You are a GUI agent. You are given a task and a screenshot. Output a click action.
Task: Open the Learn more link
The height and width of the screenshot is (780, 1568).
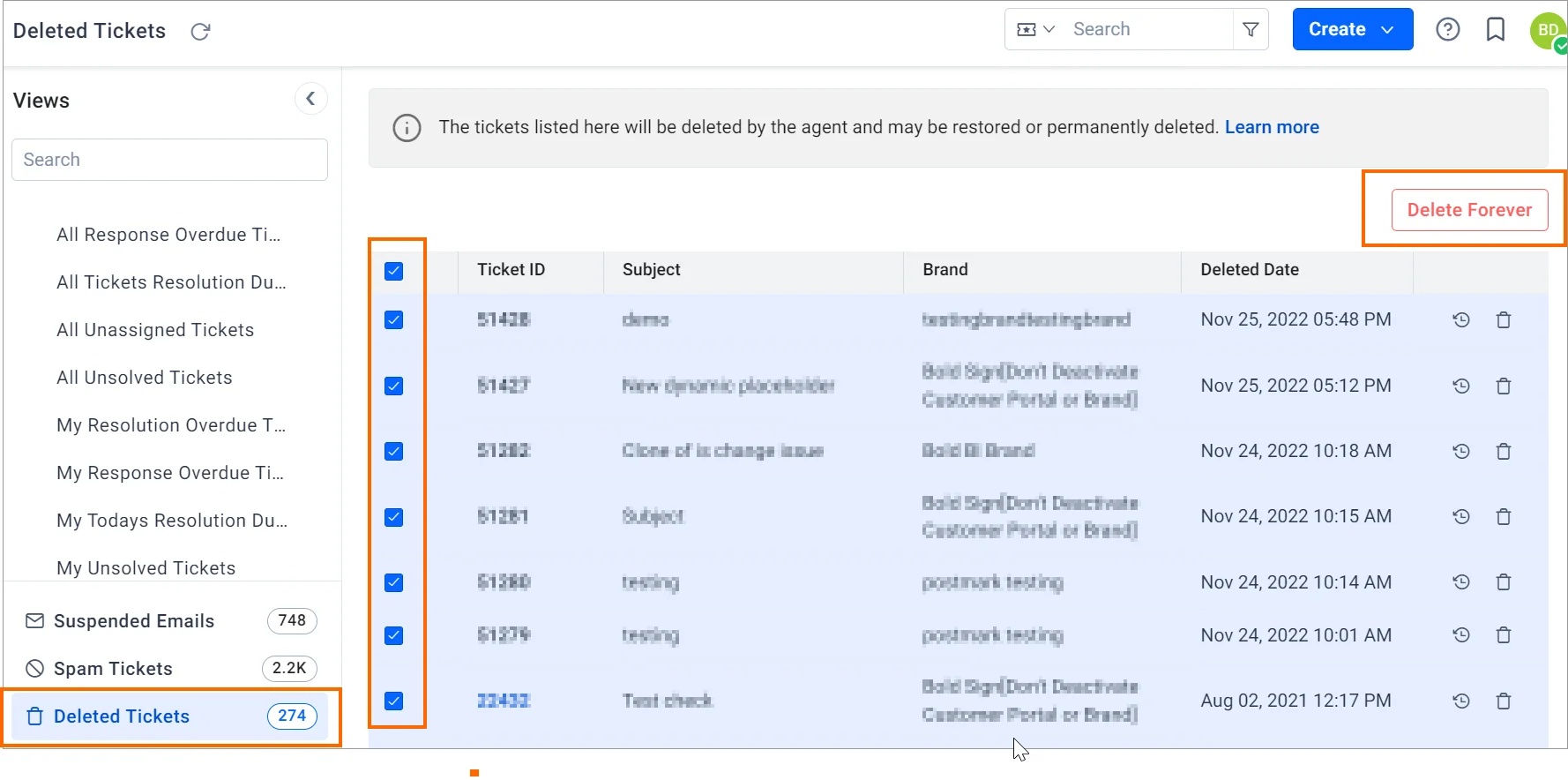(x=1272, y=127)
